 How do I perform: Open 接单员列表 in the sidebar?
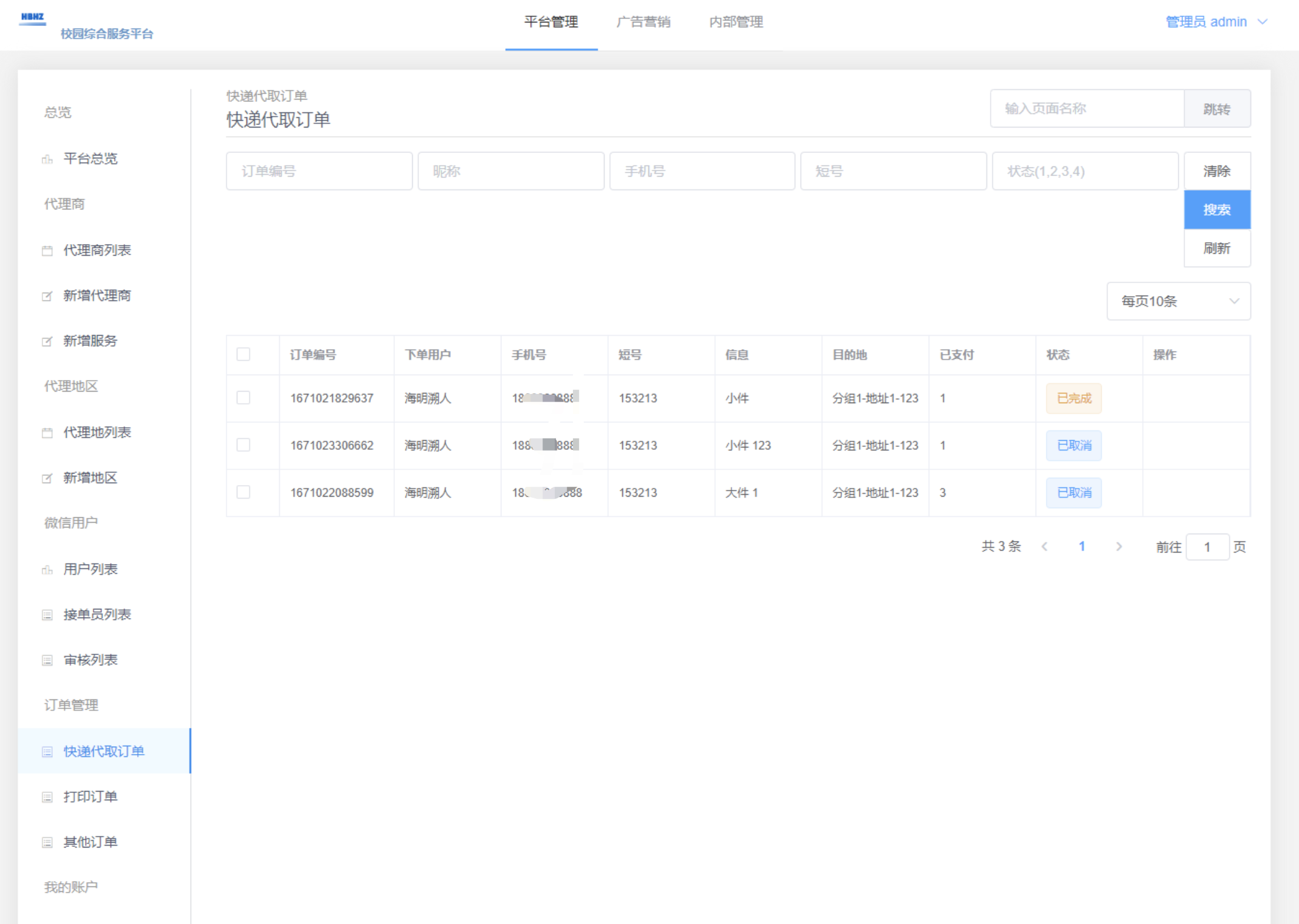pyautogui.click(x=104, y=614)
